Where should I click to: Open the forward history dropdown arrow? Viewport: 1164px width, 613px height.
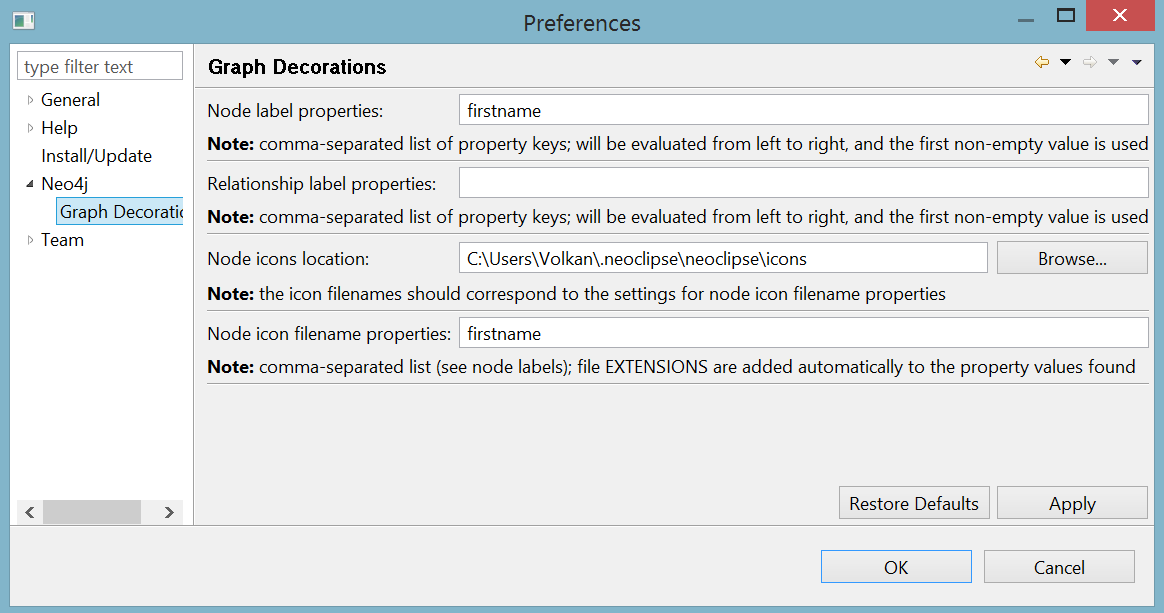(1112, 62)
